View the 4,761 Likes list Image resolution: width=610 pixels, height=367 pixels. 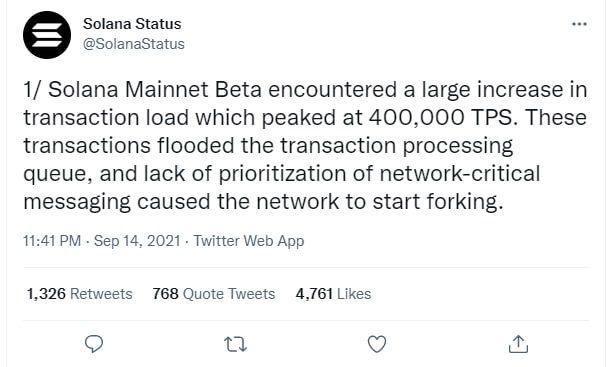pyautogui.click(x=333, y=294)
